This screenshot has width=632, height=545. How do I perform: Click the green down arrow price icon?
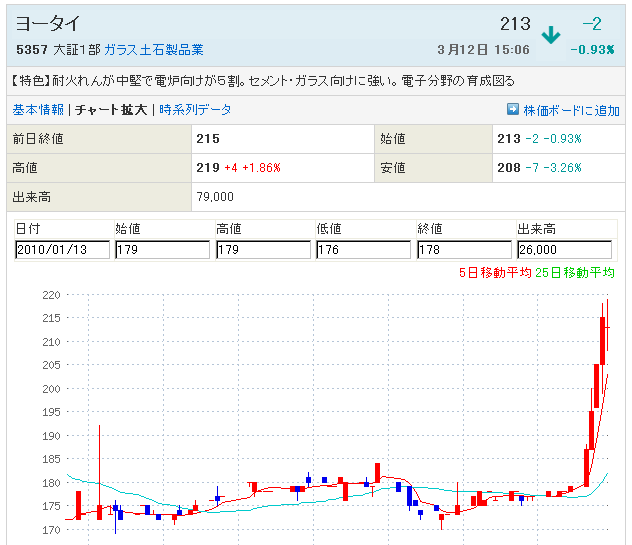coord(550,35)
